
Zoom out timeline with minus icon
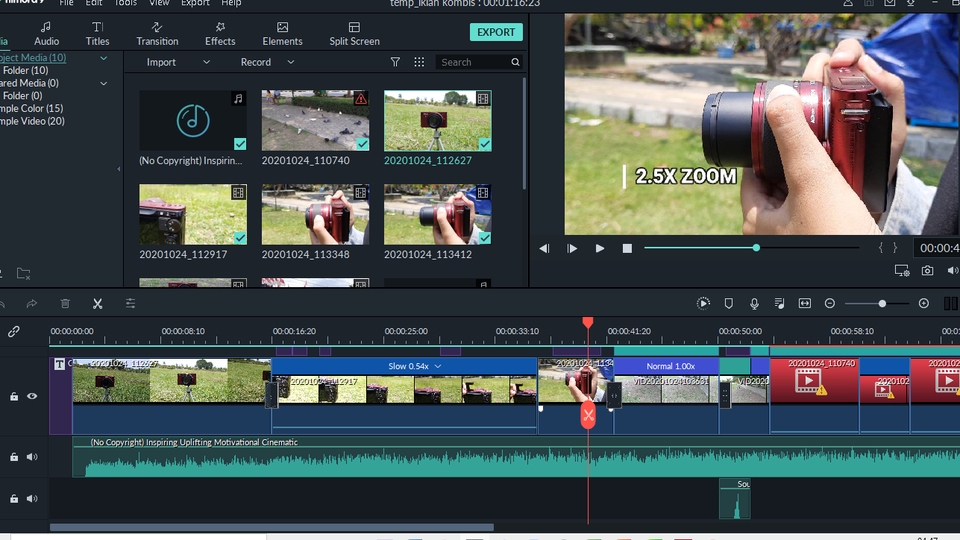point(830,303)
